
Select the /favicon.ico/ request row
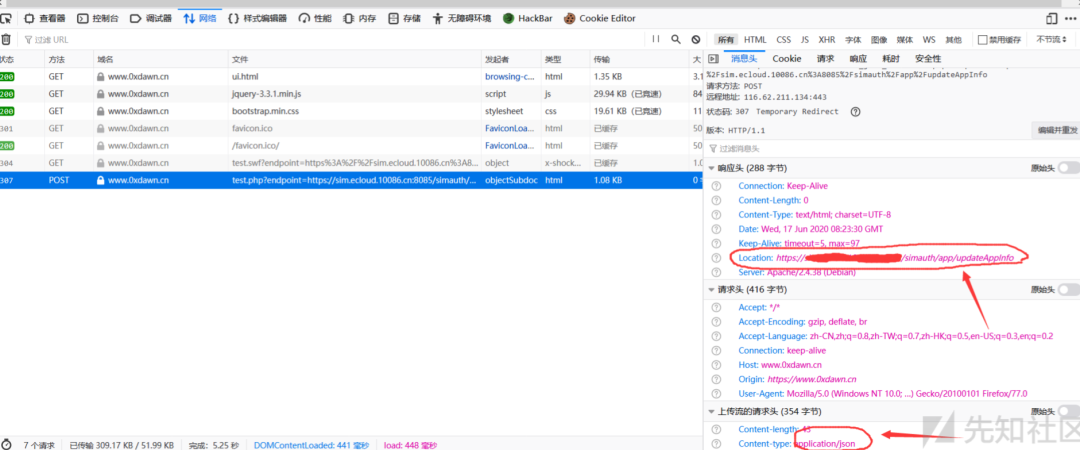(351, 145)
